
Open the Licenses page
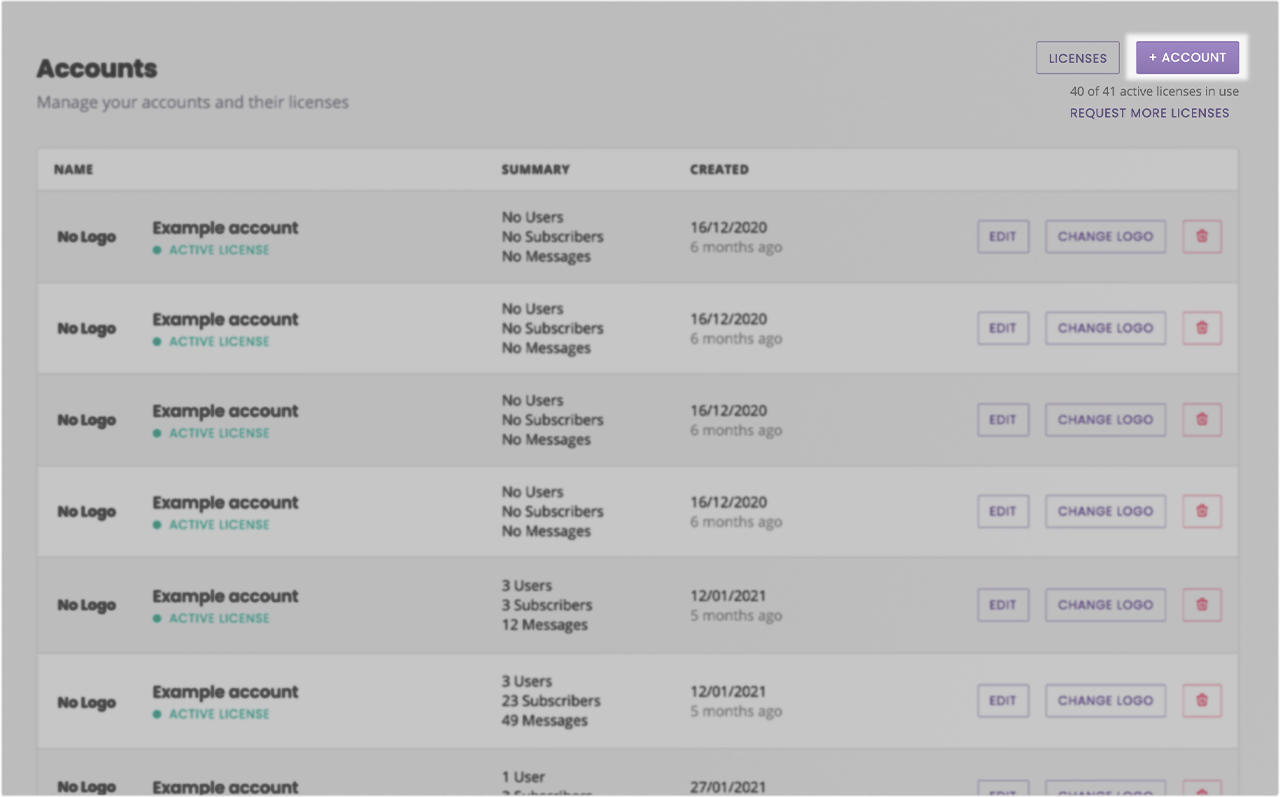(x=1077, y=57)
